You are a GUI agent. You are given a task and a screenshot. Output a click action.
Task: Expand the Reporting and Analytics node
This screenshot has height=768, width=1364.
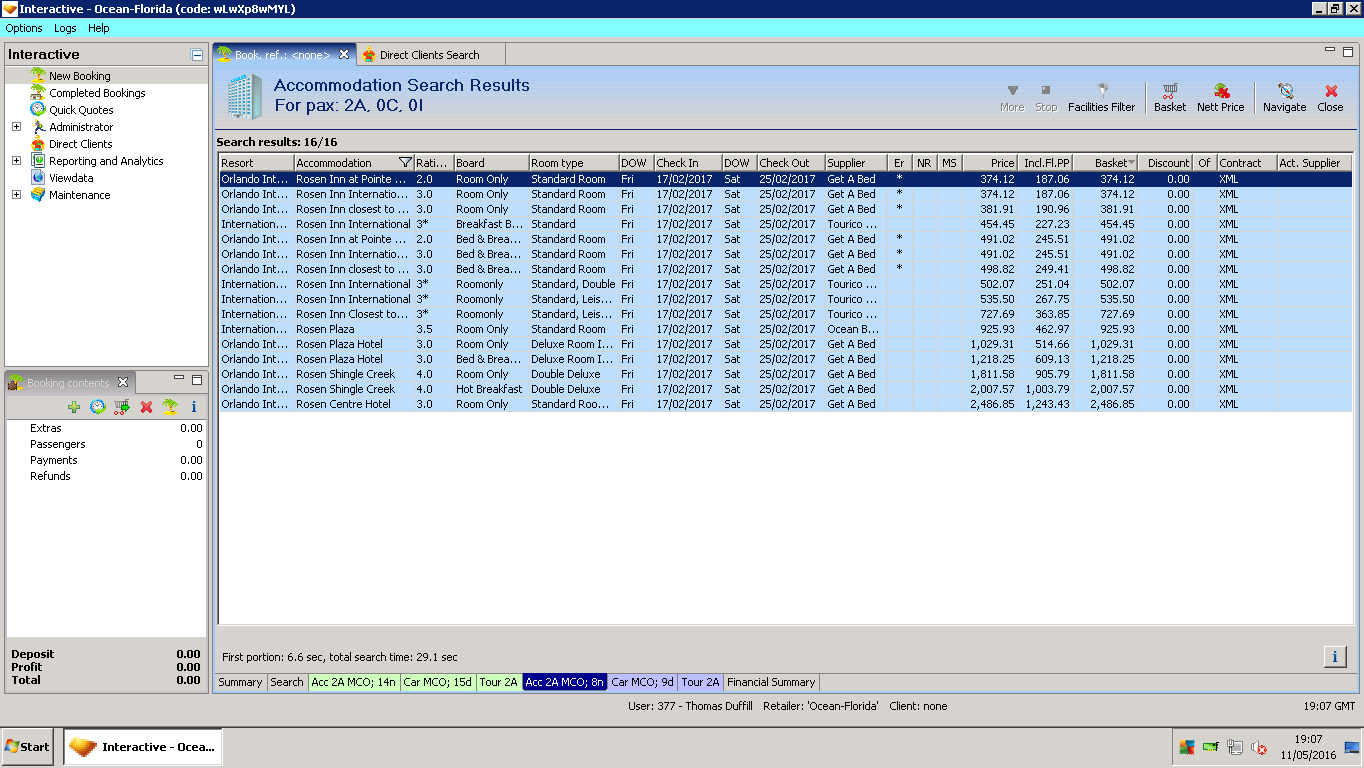[16, 161]
